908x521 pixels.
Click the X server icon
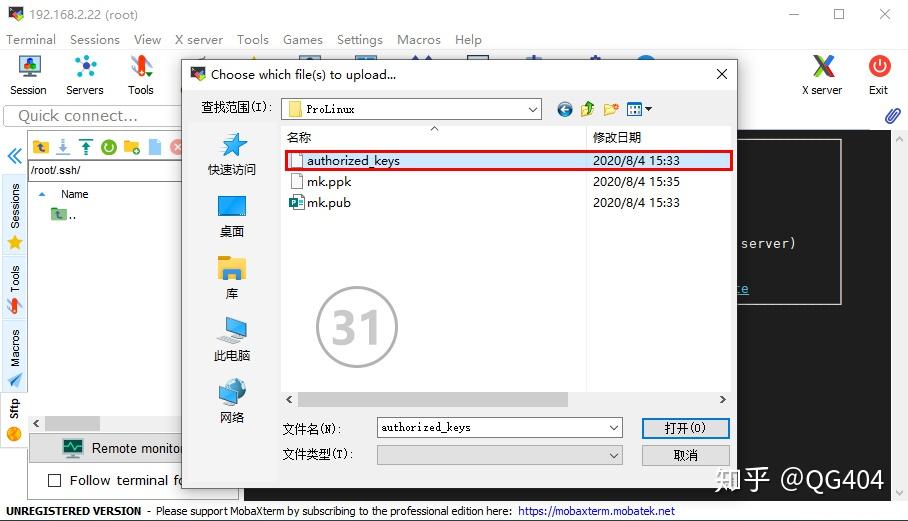pos(822,75)
